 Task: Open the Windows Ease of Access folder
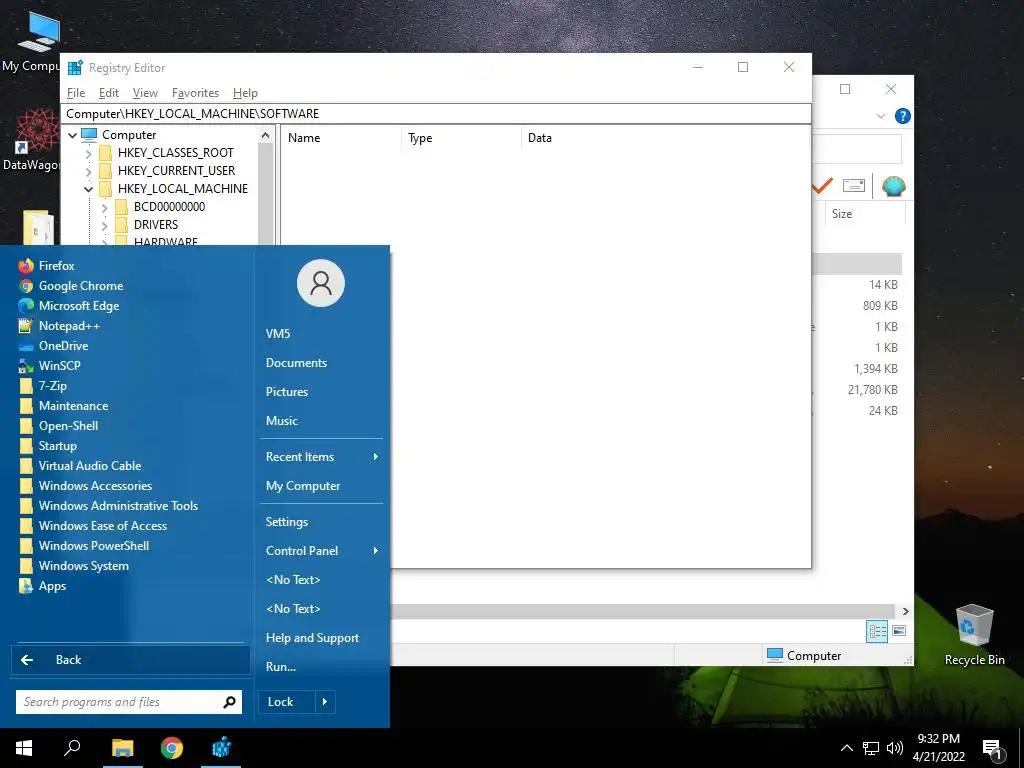tap(93, 526)
